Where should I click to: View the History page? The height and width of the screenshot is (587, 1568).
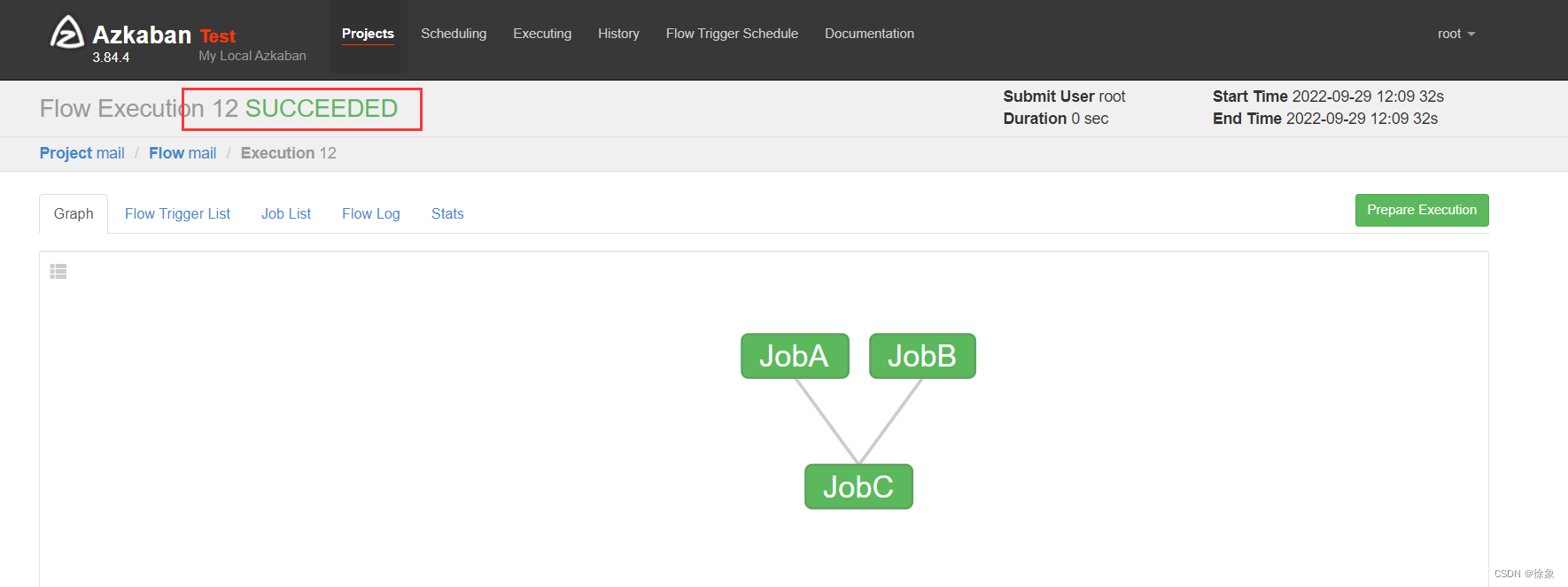point(618,34)
